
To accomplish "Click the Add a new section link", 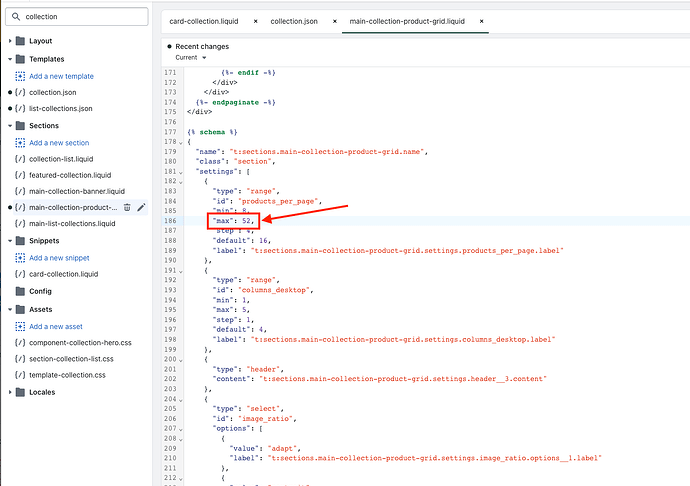I will 59,143.
